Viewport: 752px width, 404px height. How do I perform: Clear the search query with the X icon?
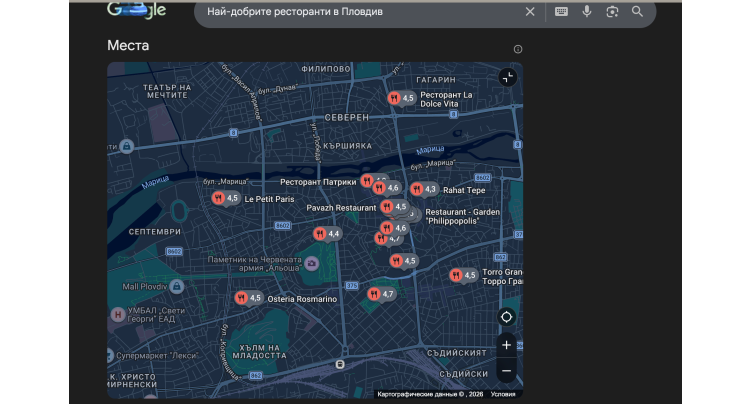[530, 12]
